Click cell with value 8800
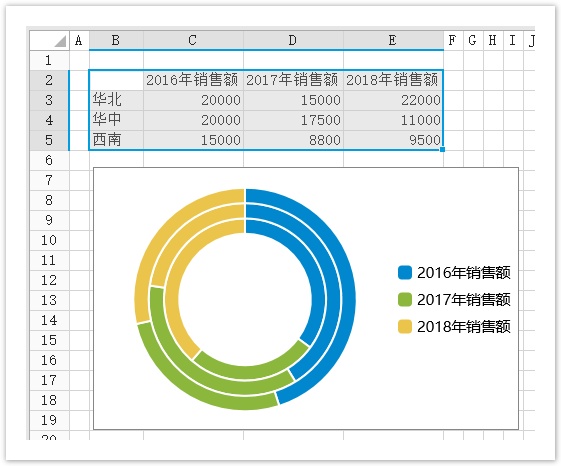The height and width of the screenshot is (466, 561). click(293, 140)
